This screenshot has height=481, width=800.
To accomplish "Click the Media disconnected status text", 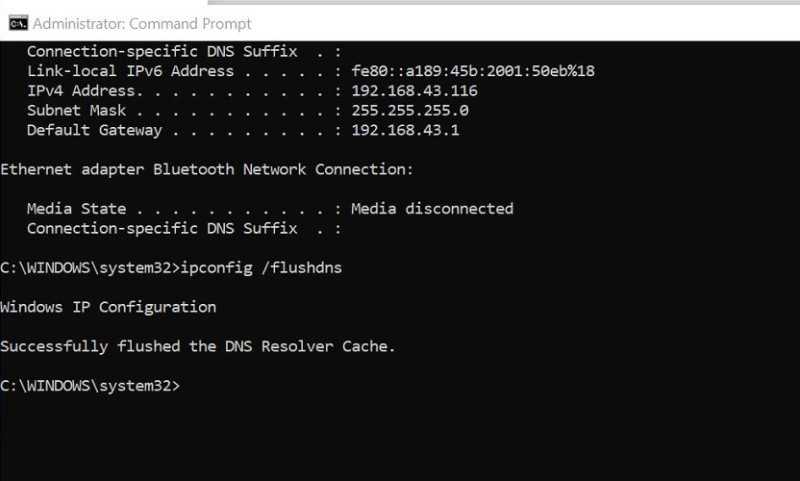I will [432, 209].
